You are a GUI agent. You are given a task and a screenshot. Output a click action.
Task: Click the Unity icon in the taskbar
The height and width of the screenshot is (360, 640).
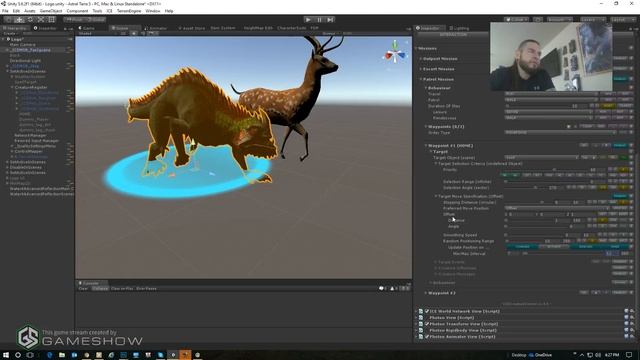click(173, 355)
